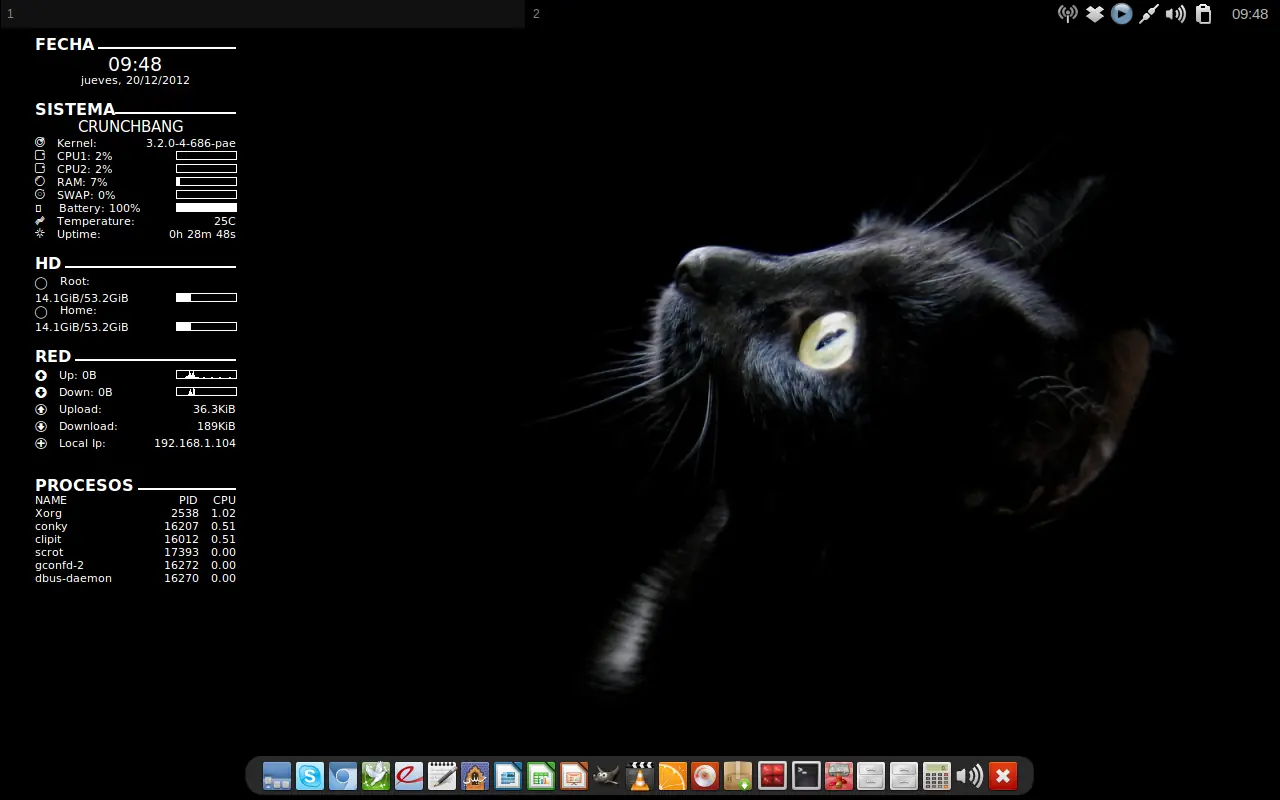Open the notepad text editor icon
Viewport: 1280px width, 800px height.
tap(442, 776)
